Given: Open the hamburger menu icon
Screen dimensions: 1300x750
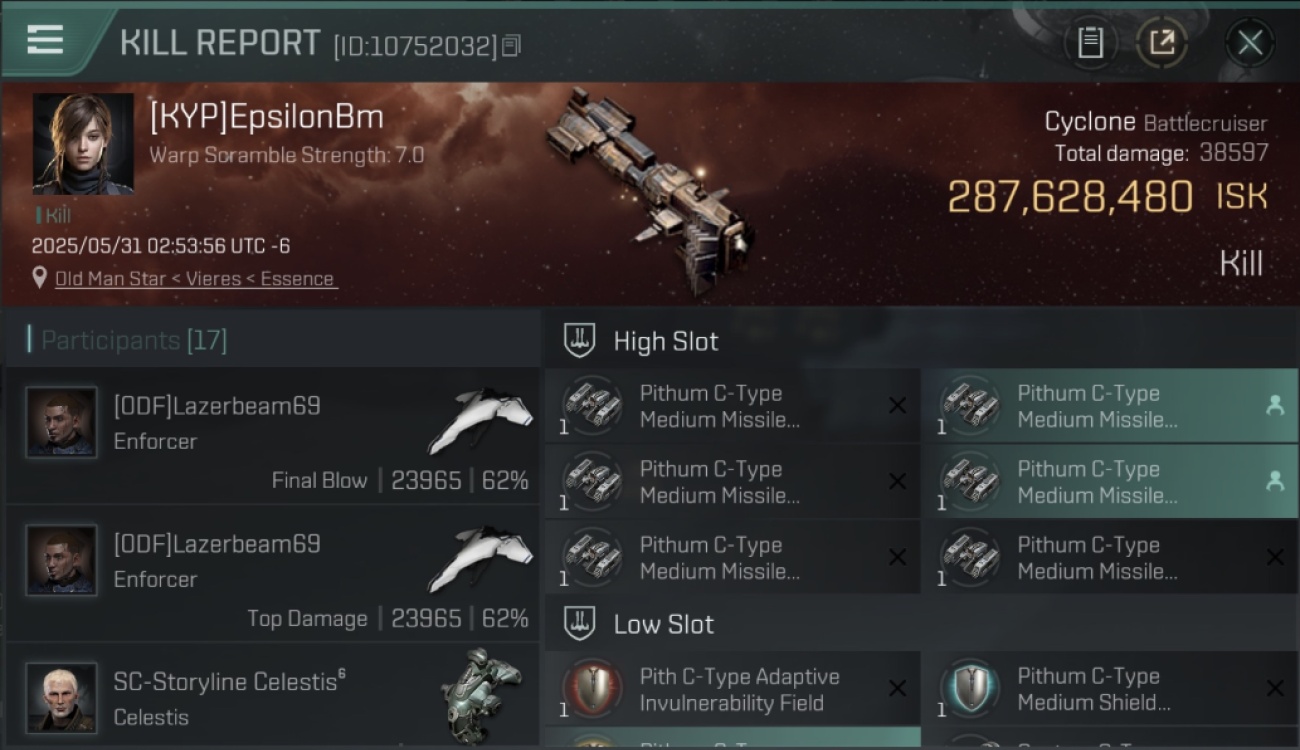Looking at the screenshot, I should click(45, 39).
